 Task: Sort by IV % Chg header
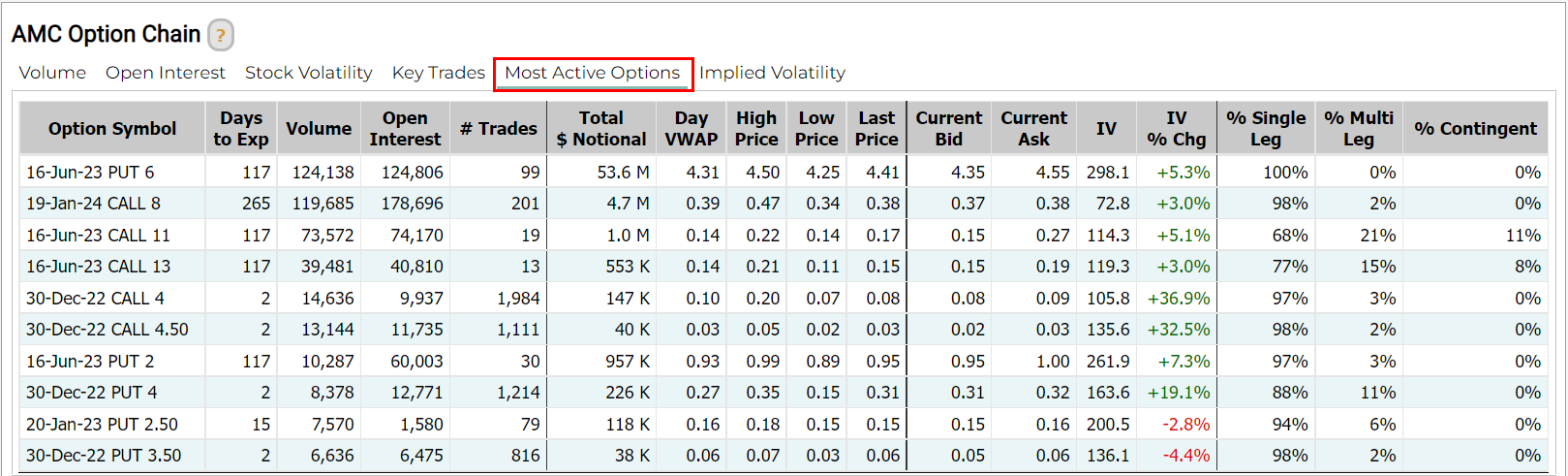1176,129
